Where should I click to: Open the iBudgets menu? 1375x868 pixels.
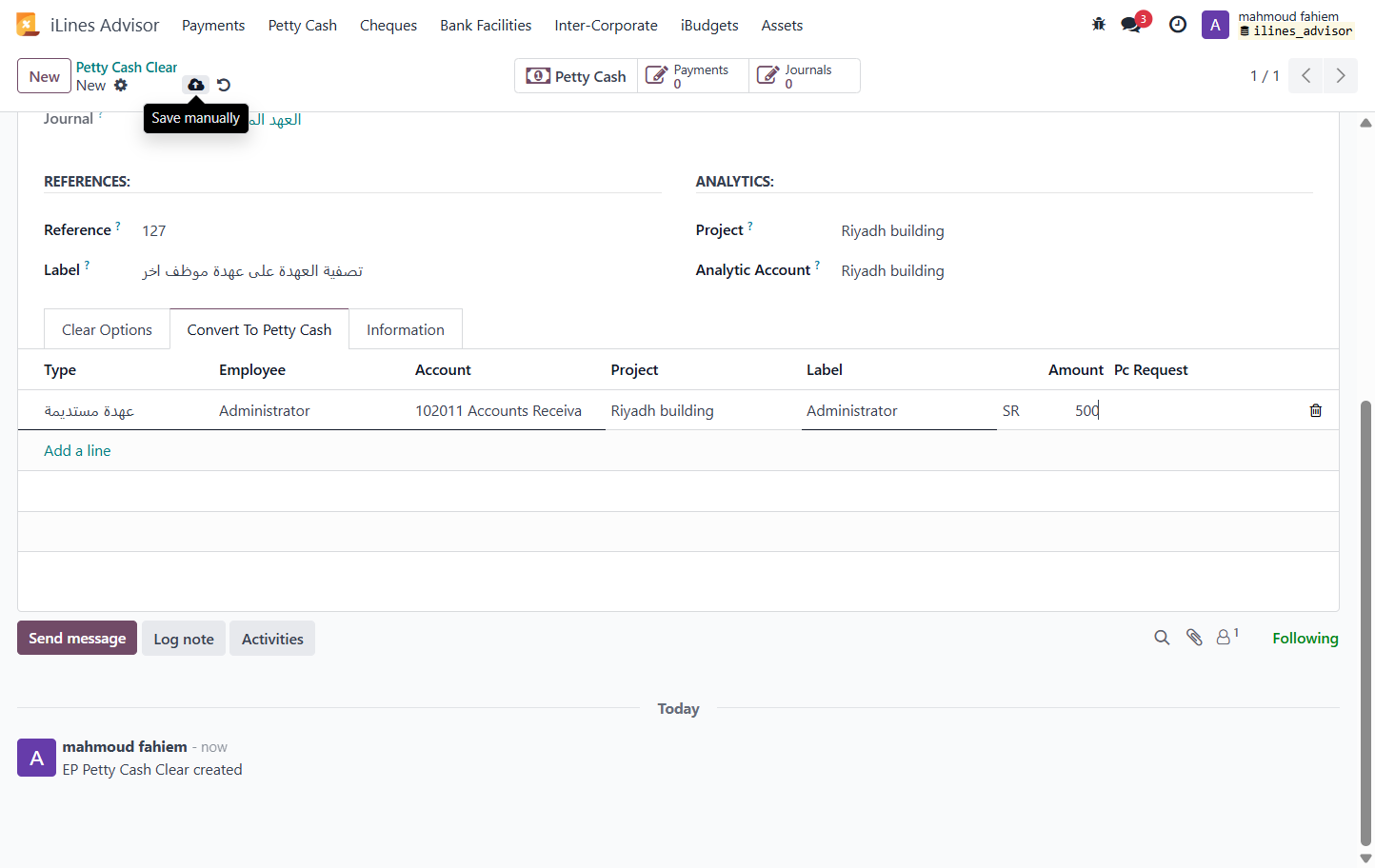(709, 26)
